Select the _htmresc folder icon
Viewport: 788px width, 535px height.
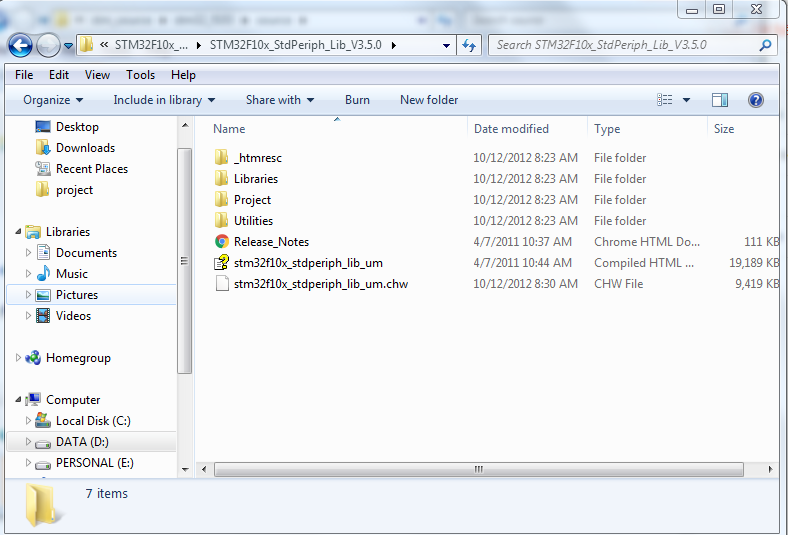(221, 157)
